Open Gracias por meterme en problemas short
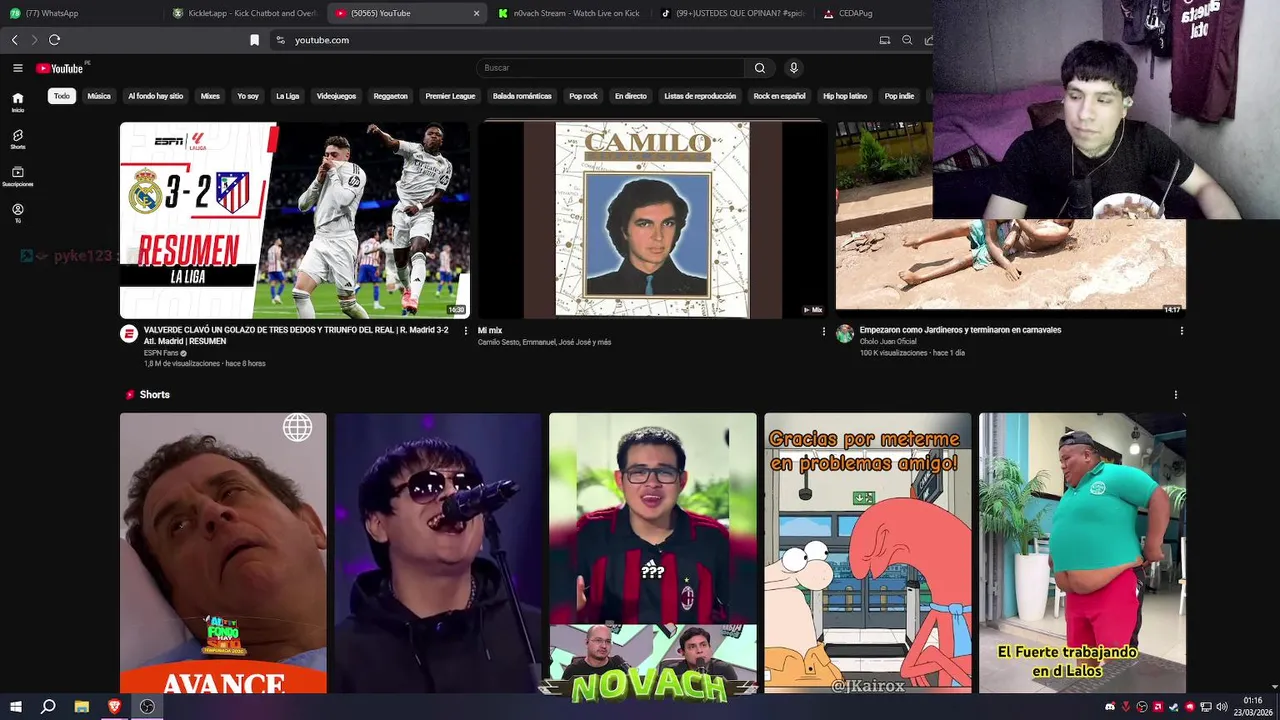1280x720 pixels. point(868,553)
